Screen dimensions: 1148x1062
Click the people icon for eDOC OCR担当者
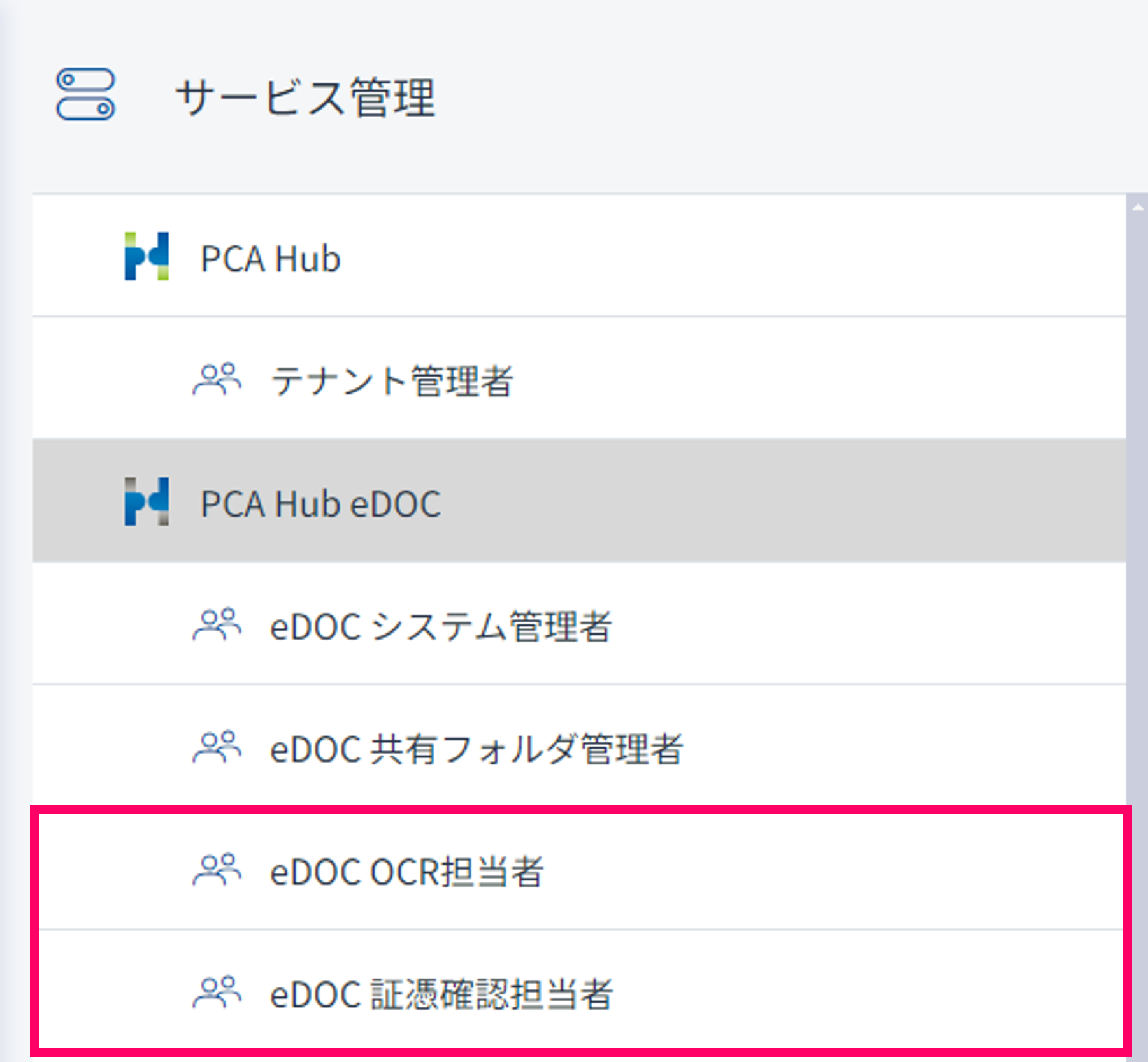[217, 870]
